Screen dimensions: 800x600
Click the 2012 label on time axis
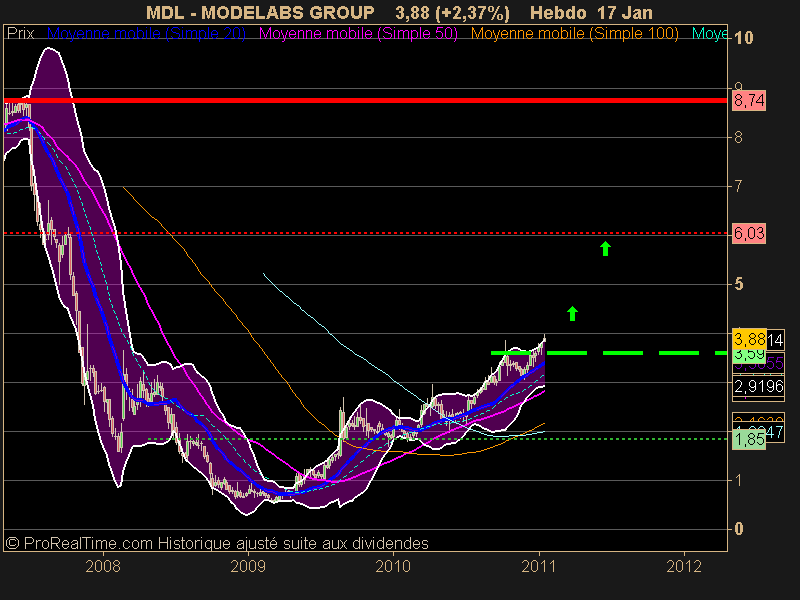click(x=684, y=566)
